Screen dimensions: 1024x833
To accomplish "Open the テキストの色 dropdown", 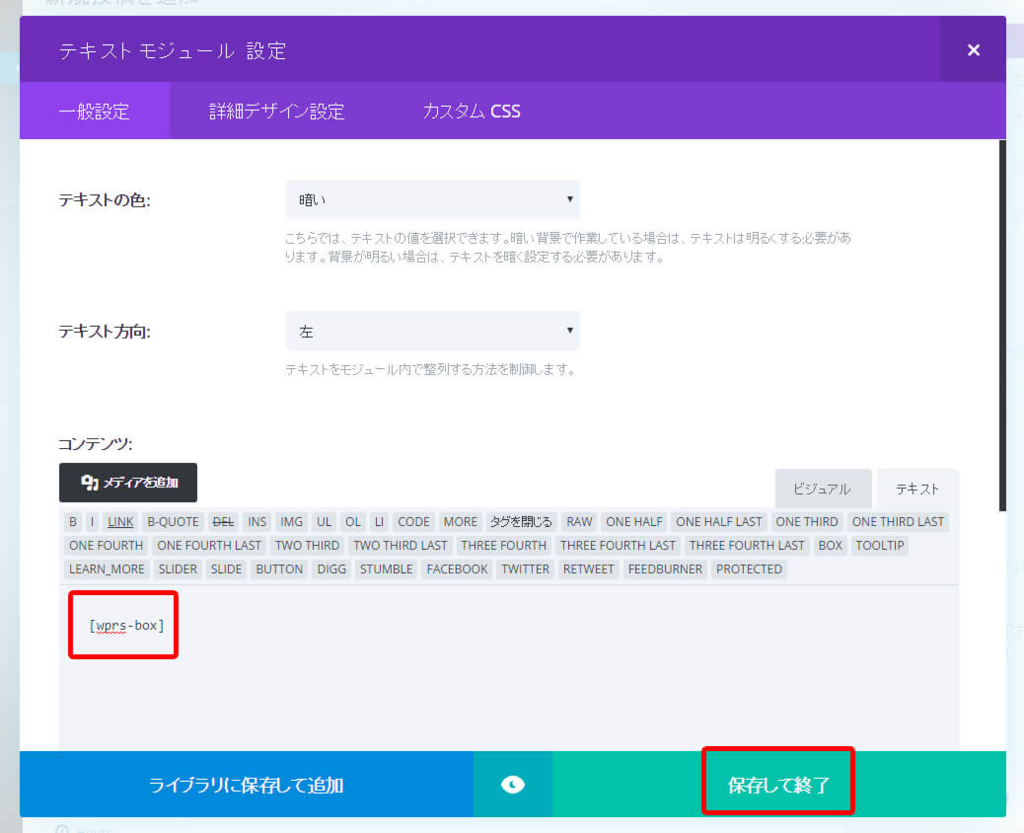I will pos(432,199).
